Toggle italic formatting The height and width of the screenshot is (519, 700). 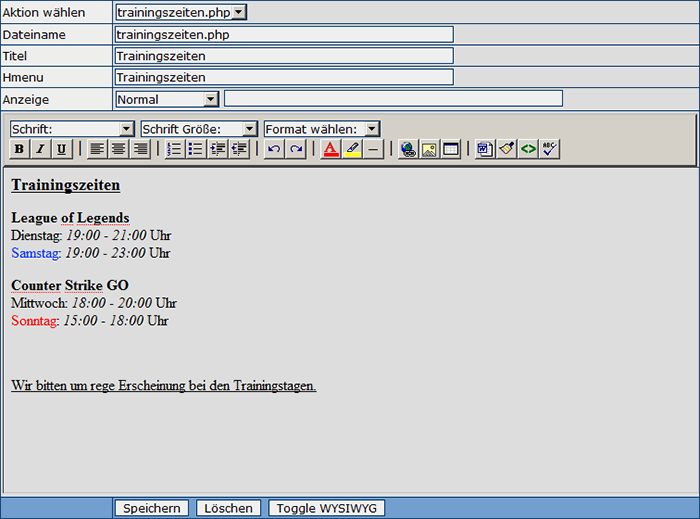[x=40, y=149]
